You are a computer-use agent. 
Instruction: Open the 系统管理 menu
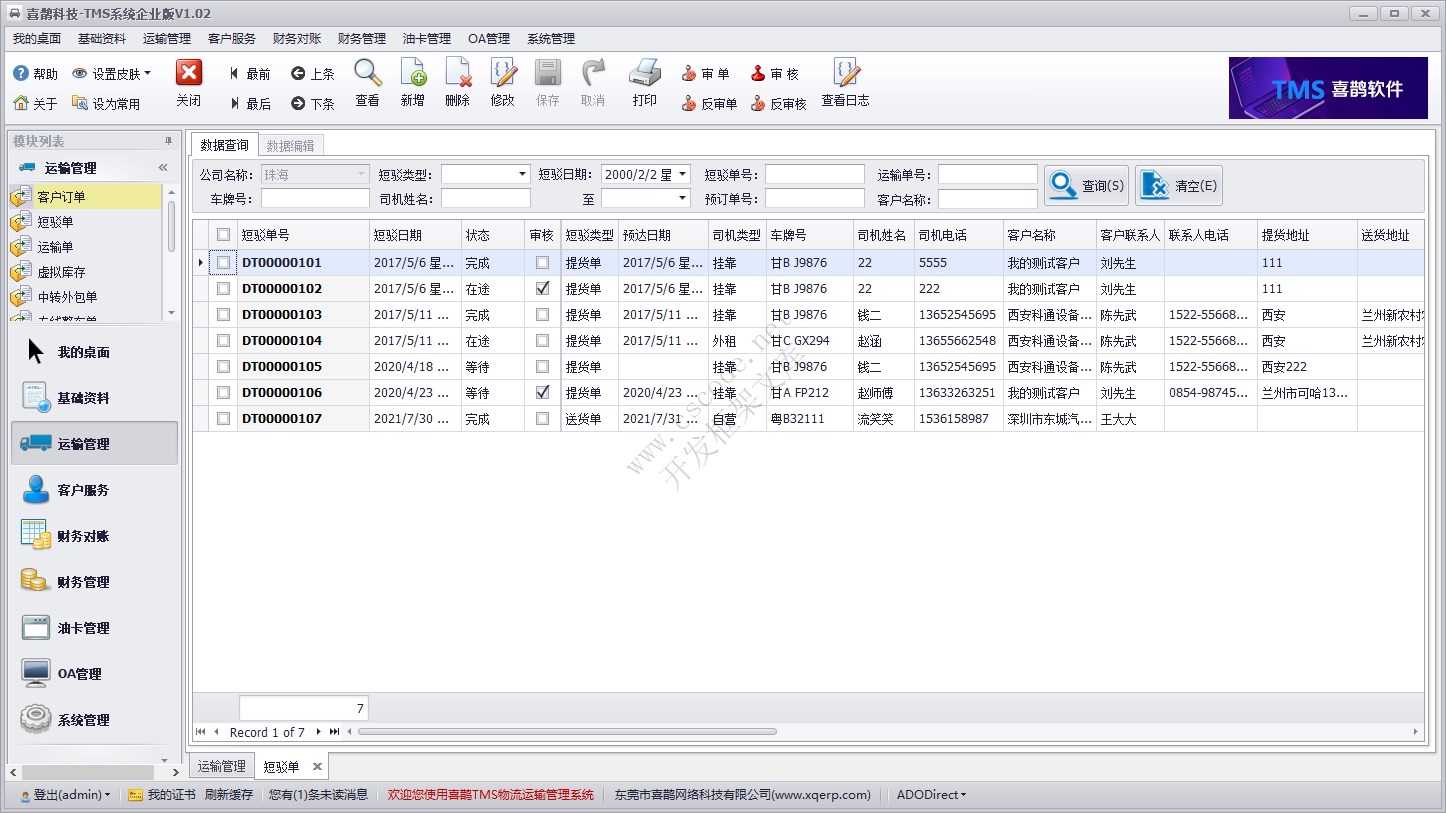(551, 39)
